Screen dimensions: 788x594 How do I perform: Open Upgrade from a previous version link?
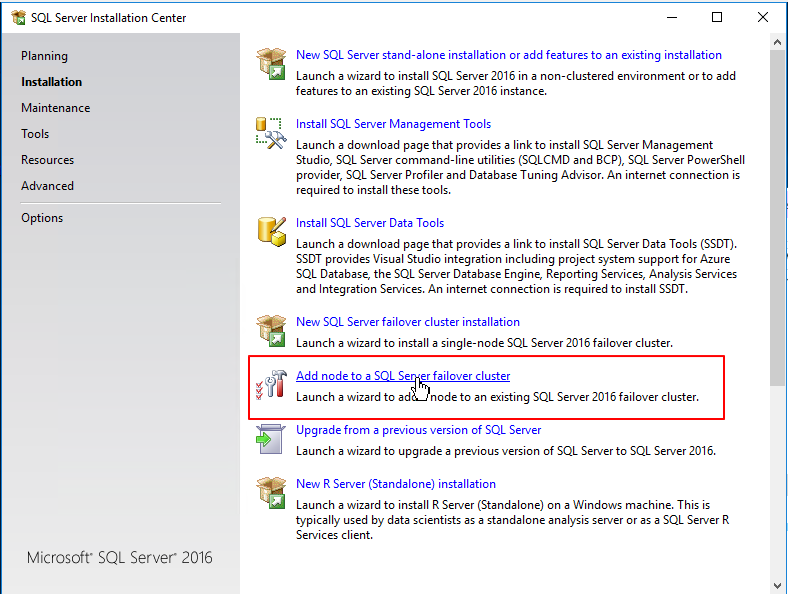coord(418,430)
